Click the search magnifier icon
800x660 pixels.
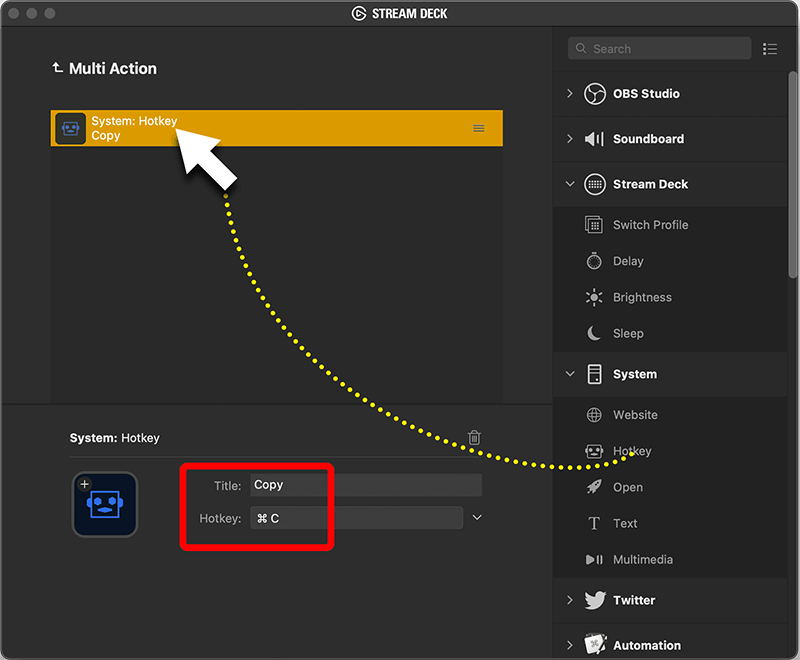[581, 48]
